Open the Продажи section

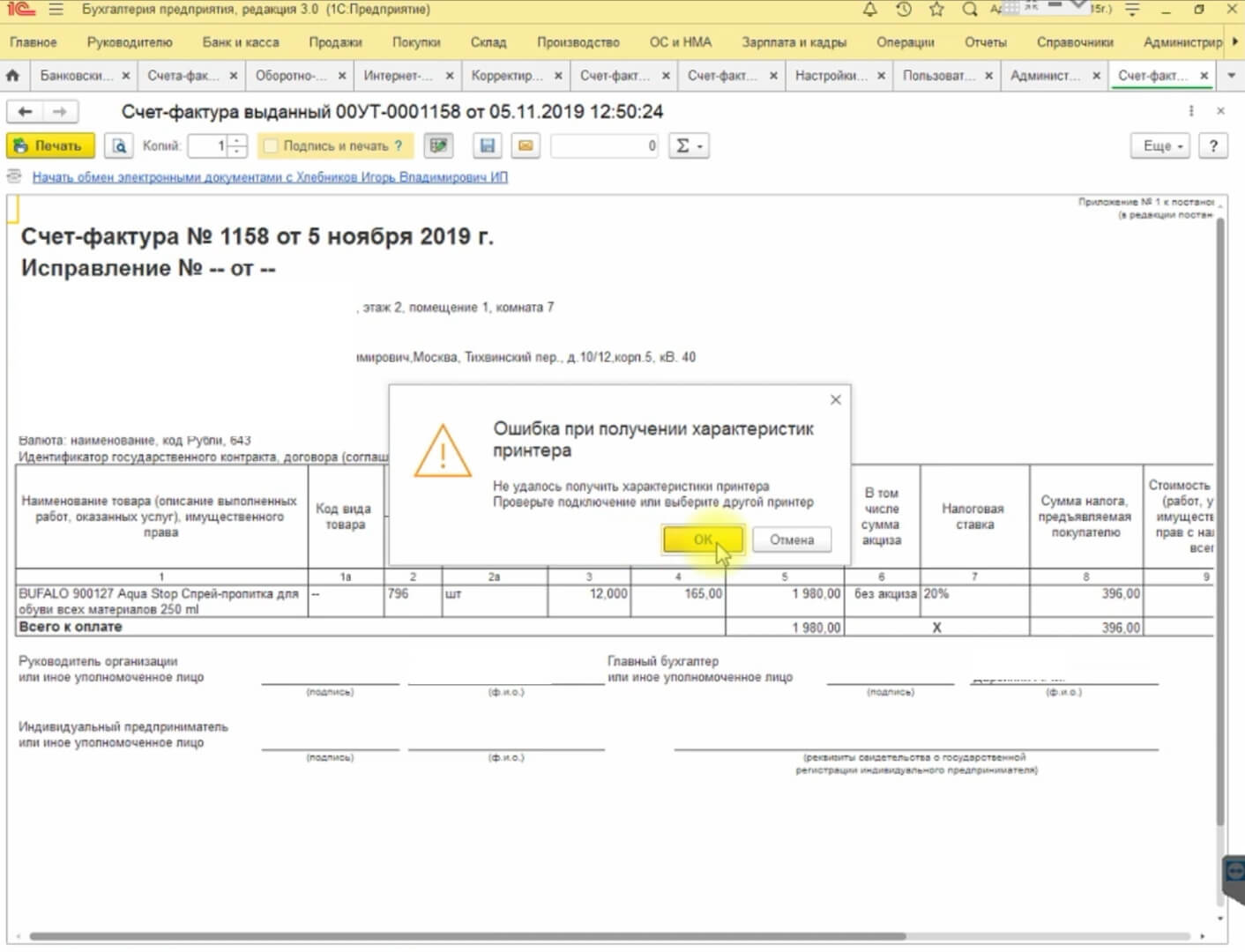click(335, 42)
